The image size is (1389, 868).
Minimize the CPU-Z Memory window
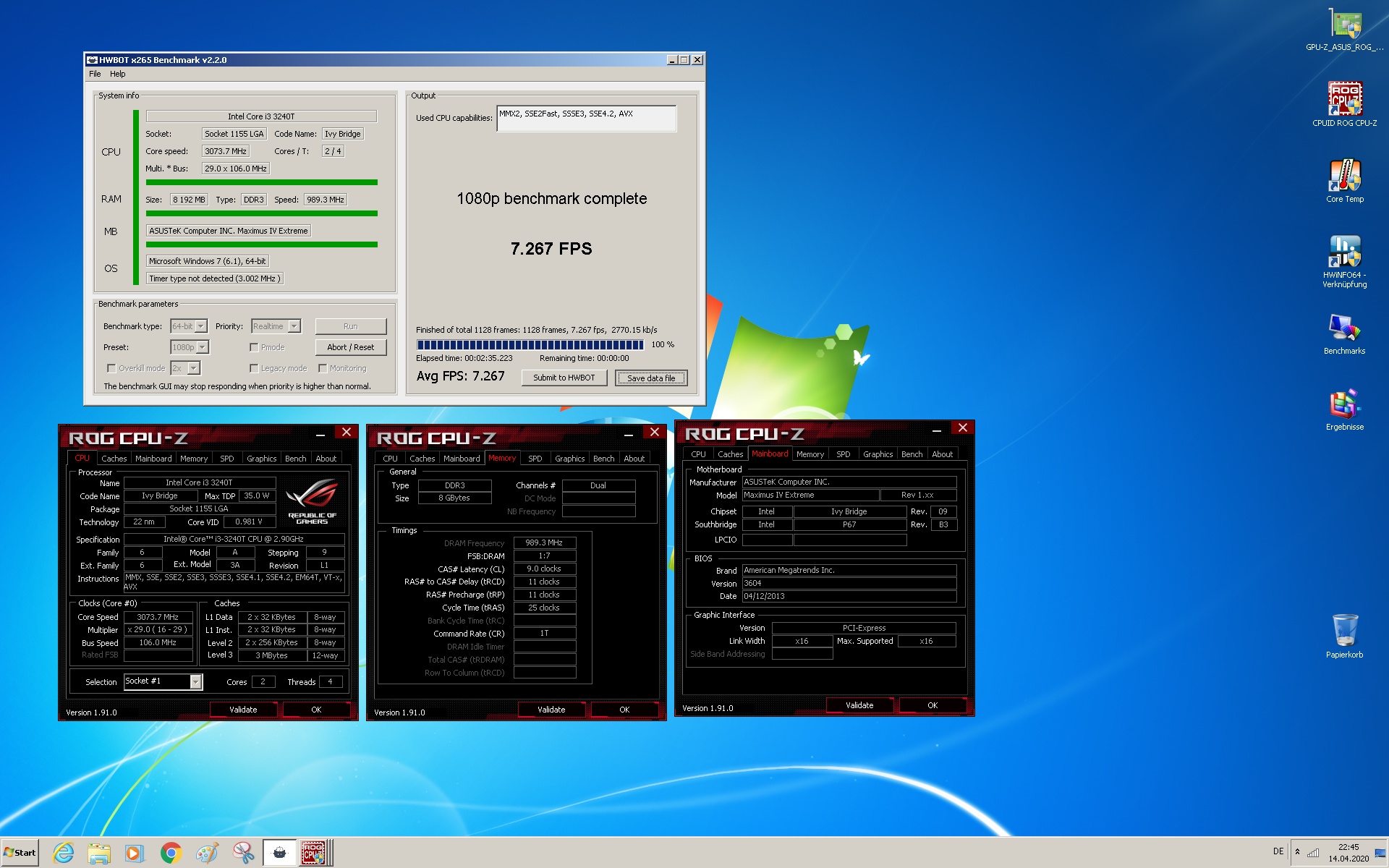coord(628,433)
